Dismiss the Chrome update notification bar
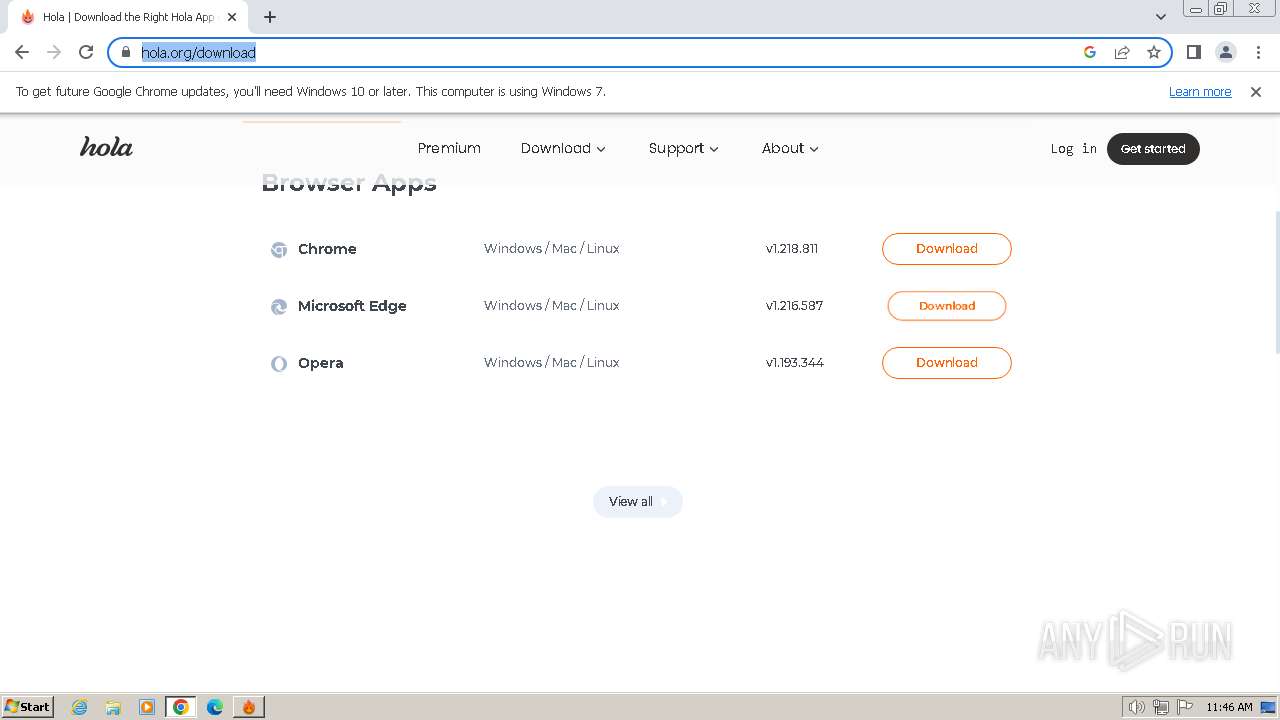Viewport: 1280px width, 720px height. [1256, 91]
